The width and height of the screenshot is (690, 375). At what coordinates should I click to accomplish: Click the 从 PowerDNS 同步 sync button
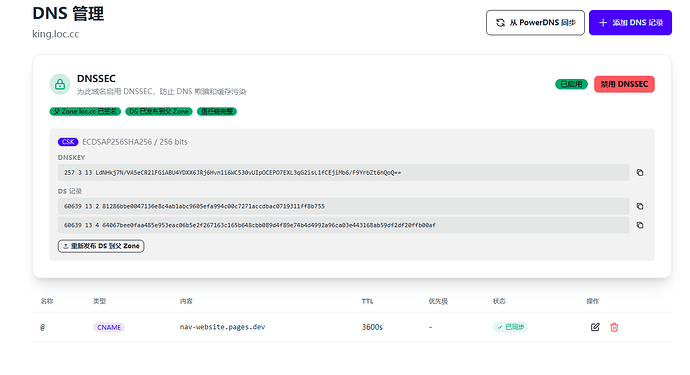[x=535, y=22]
